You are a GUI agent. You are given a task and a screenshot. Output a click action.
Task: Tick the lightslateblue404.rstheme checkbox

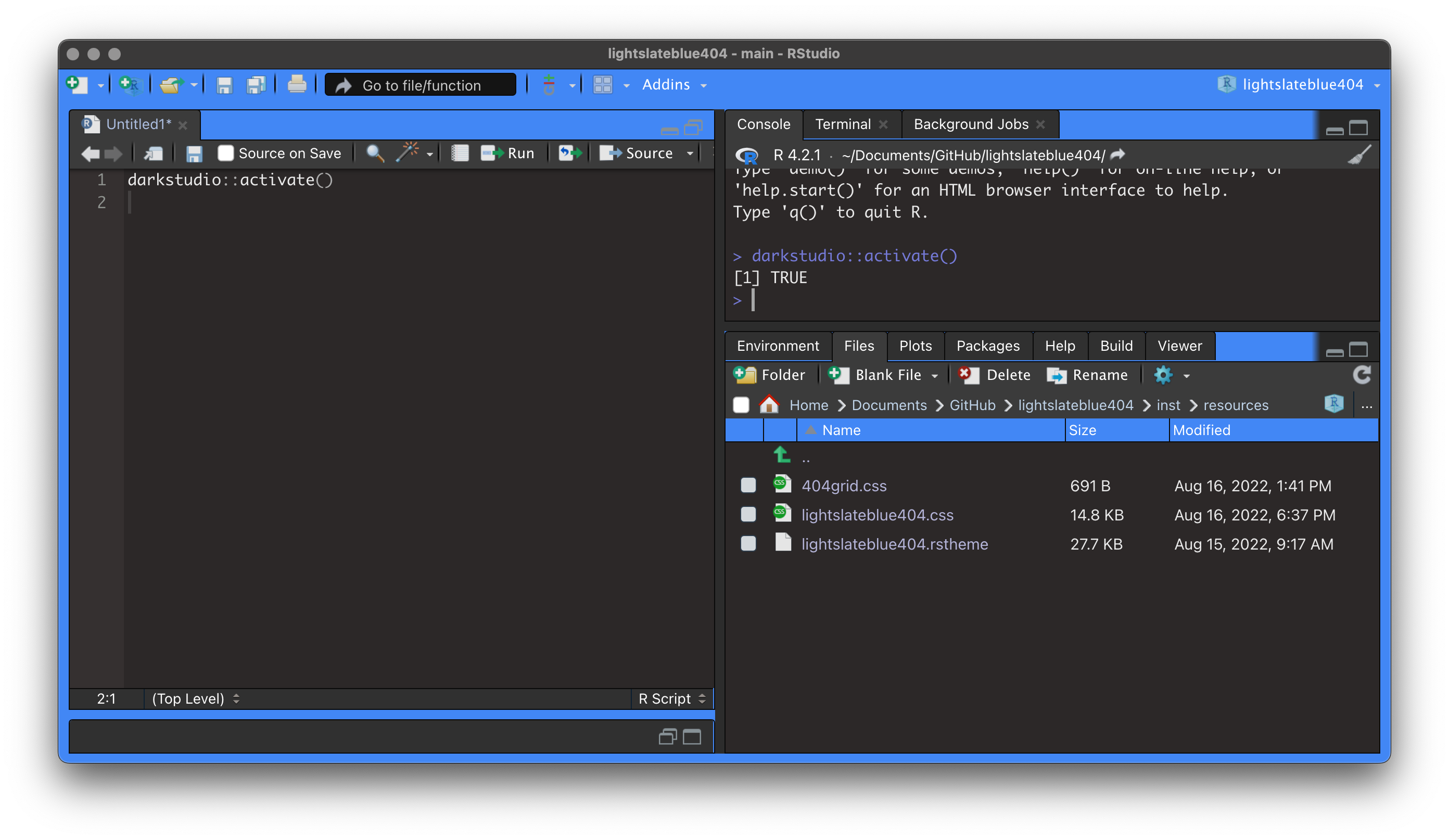coord(748,544)
